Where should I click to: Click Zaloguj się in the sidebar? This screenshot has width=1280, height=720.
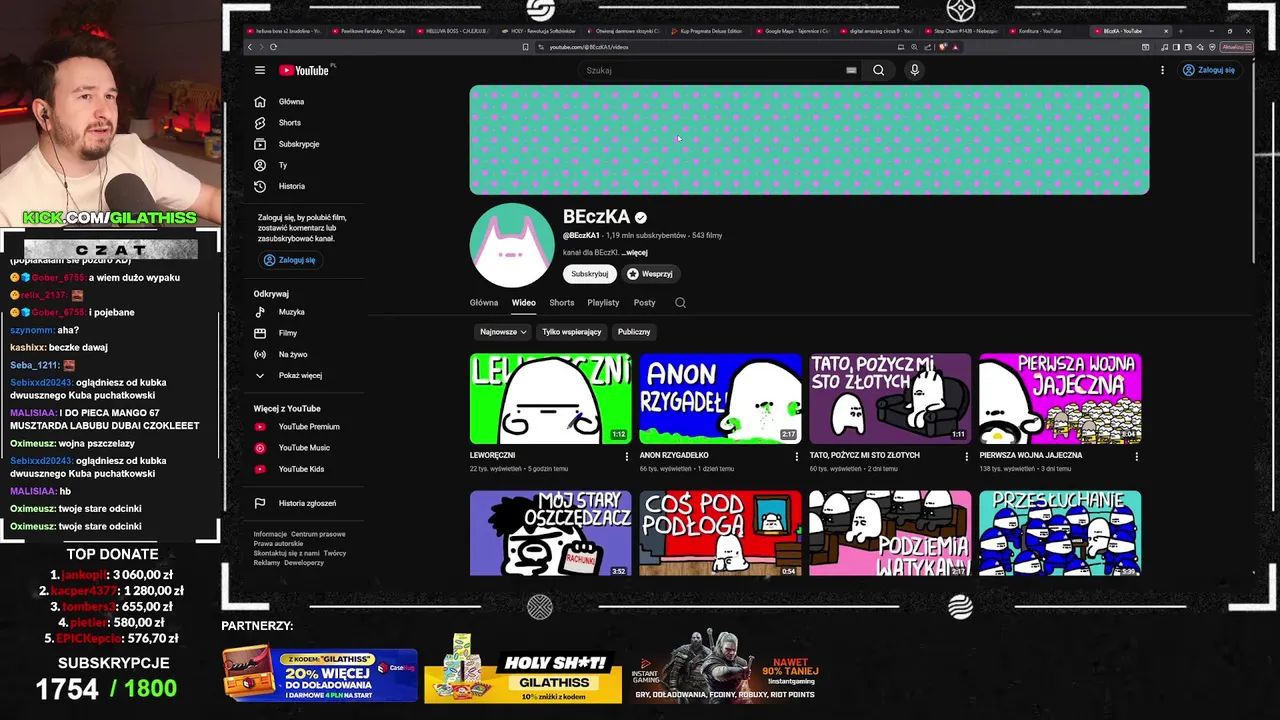[289, 260]
